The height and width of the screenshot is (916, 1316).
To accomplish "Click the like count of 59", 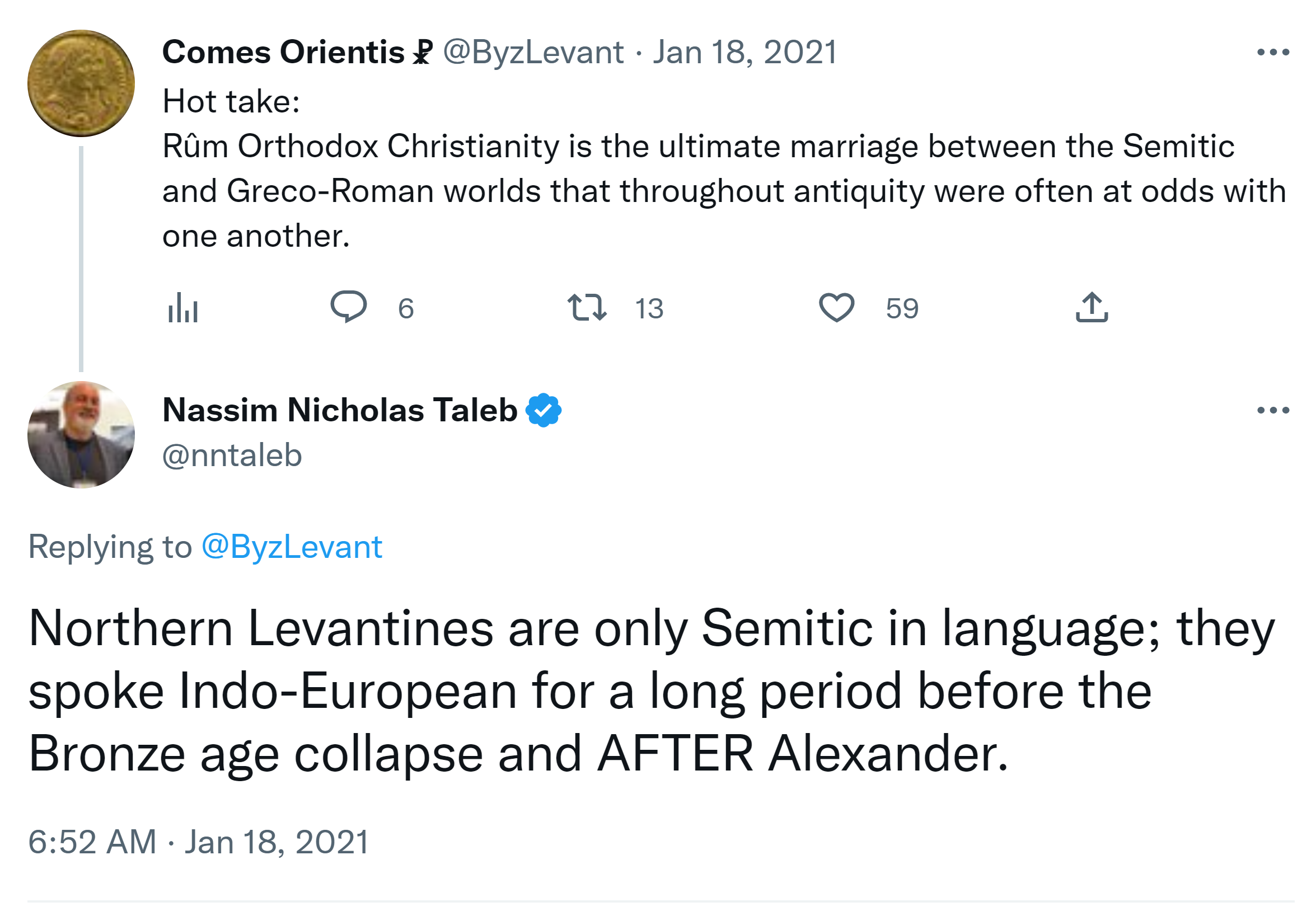I will click(x=902, y=309).
